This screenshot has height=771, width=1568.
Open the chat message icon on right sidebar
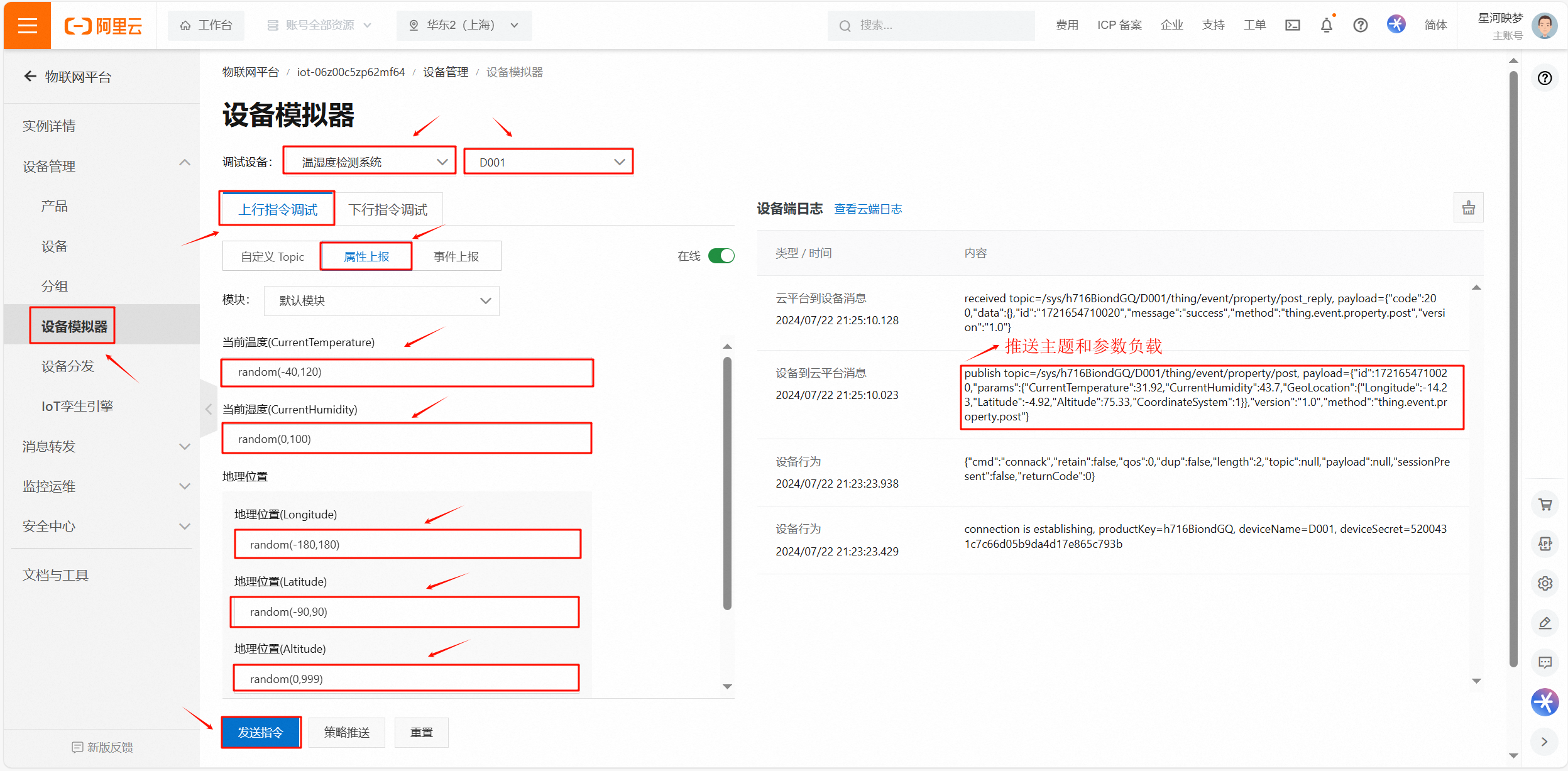(x=1545, y=662)
